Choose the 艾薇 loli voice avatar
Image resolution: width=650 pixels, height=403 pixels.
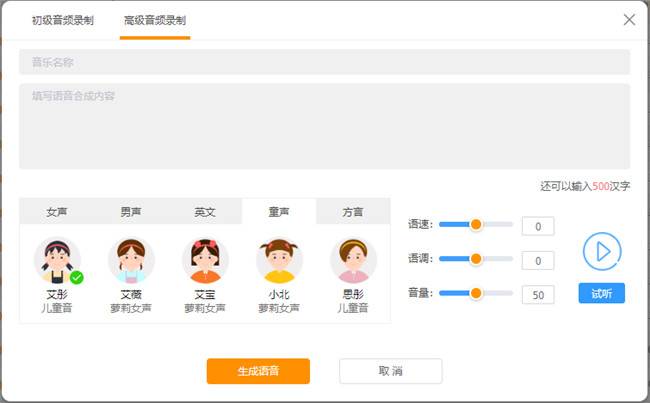pos(131,261)
